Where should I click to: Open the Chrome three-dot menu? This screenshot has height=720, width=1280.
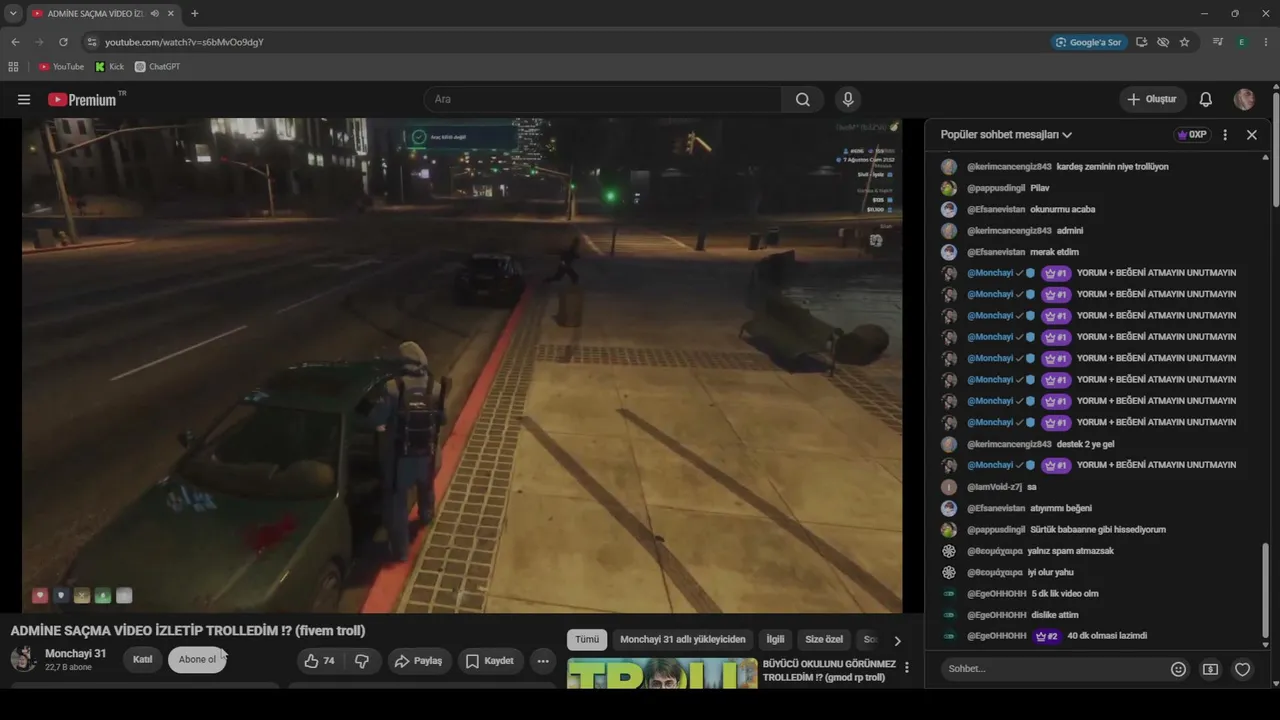click(x=1265, y=42)
